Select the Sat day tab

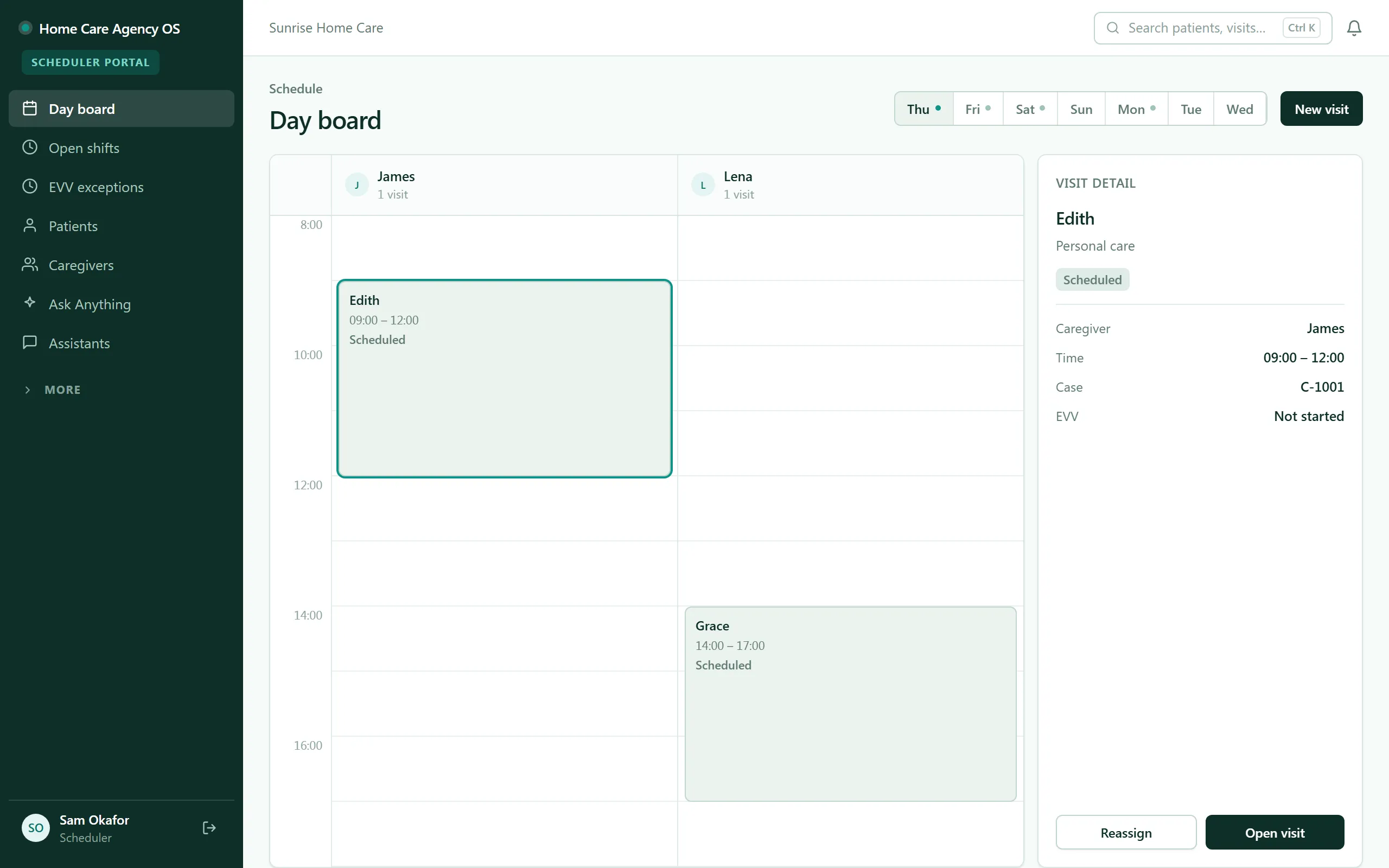coord(1030,108)
